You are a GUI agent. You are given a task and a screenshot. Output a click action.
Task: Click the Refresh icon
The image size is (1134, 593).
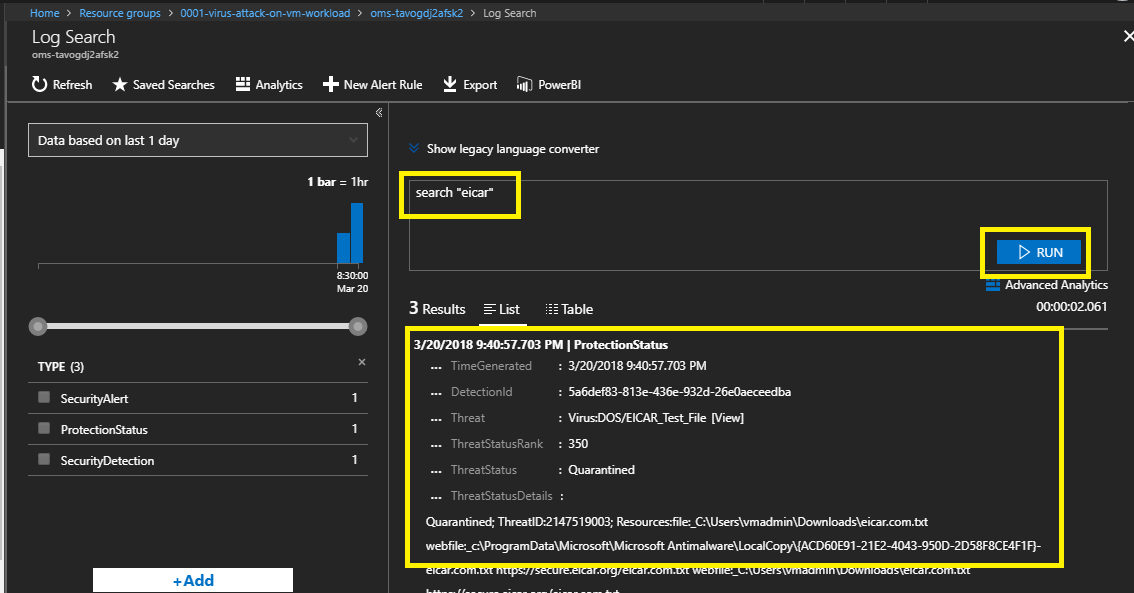(x=39, y=85)
